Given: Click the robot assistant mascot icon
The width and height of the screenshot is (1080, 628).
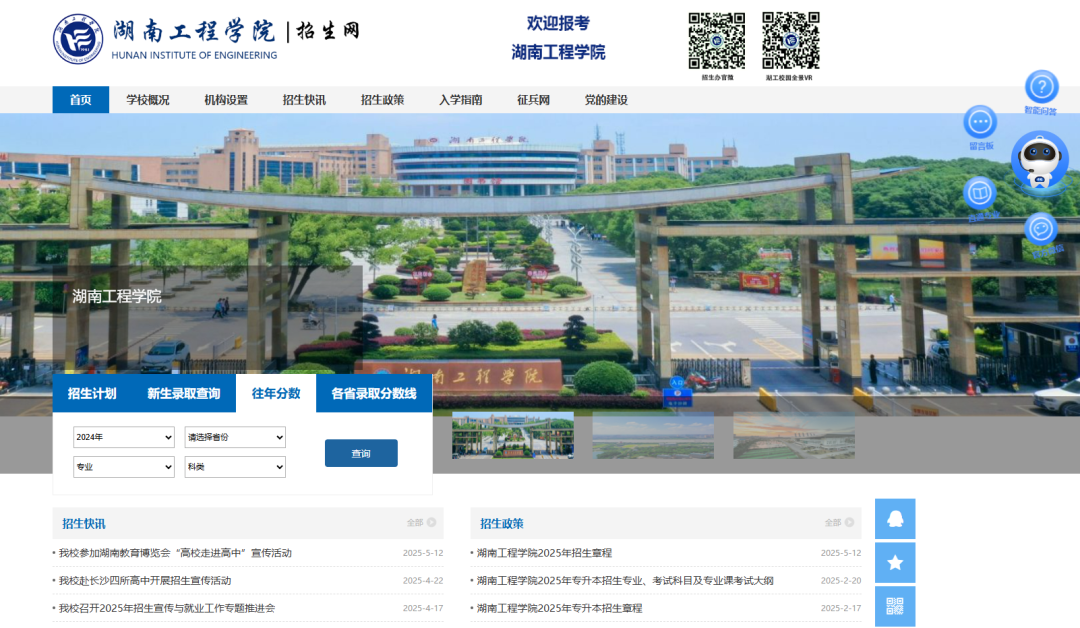Looking at the screenshot, I should click(1040, 160).
